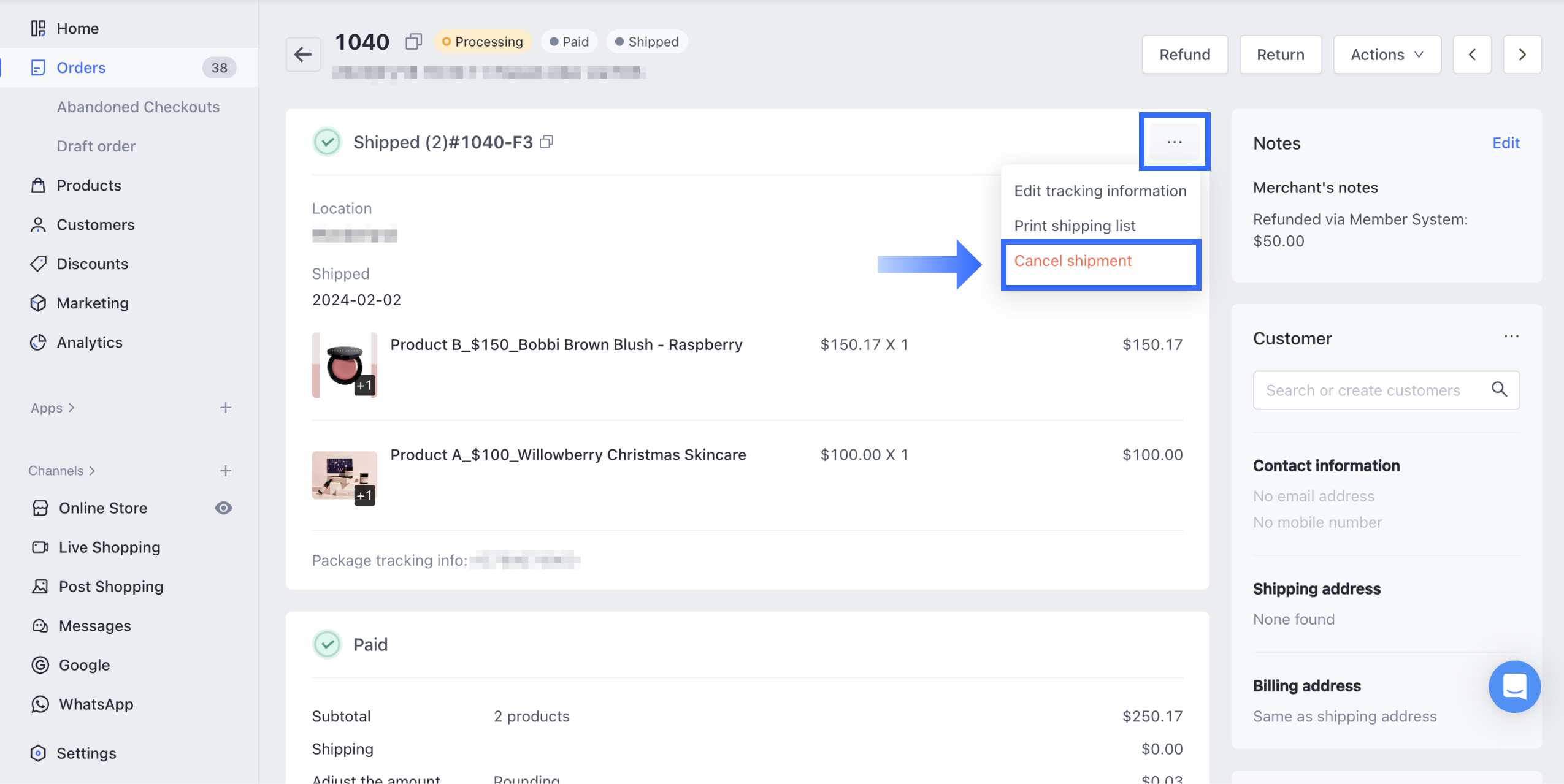Click Edit link in Notes

tap(1506, 143)
